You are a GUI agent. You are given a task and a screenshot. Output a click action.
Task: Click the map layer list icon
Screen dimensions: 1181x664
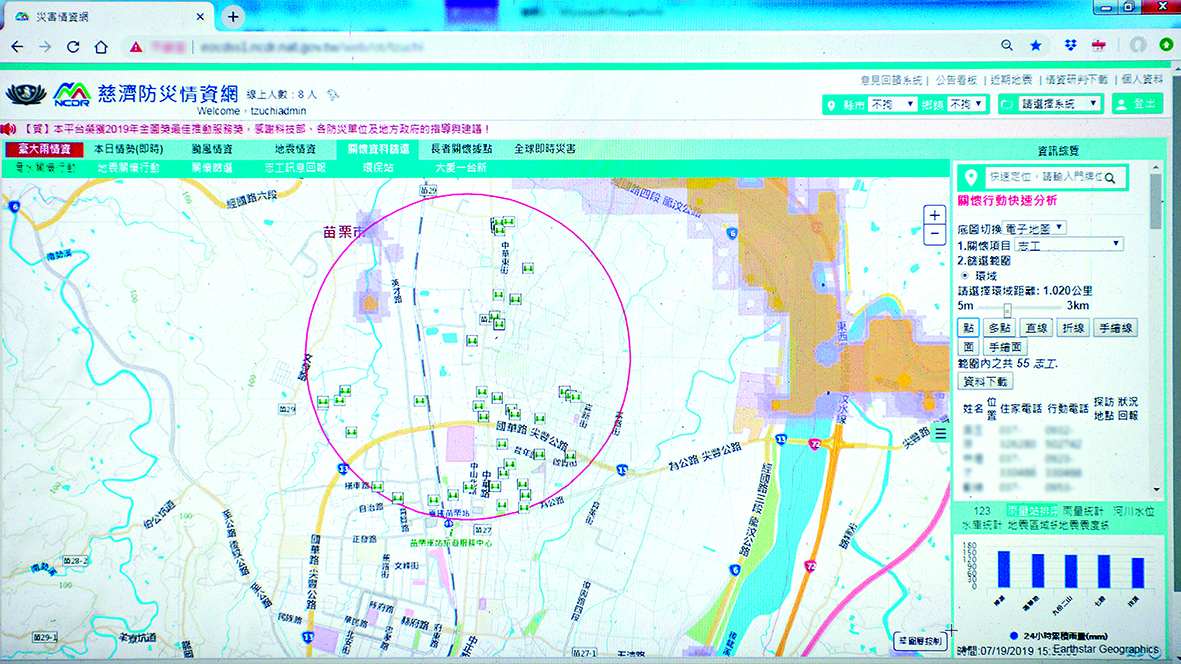tap(941, 433)
